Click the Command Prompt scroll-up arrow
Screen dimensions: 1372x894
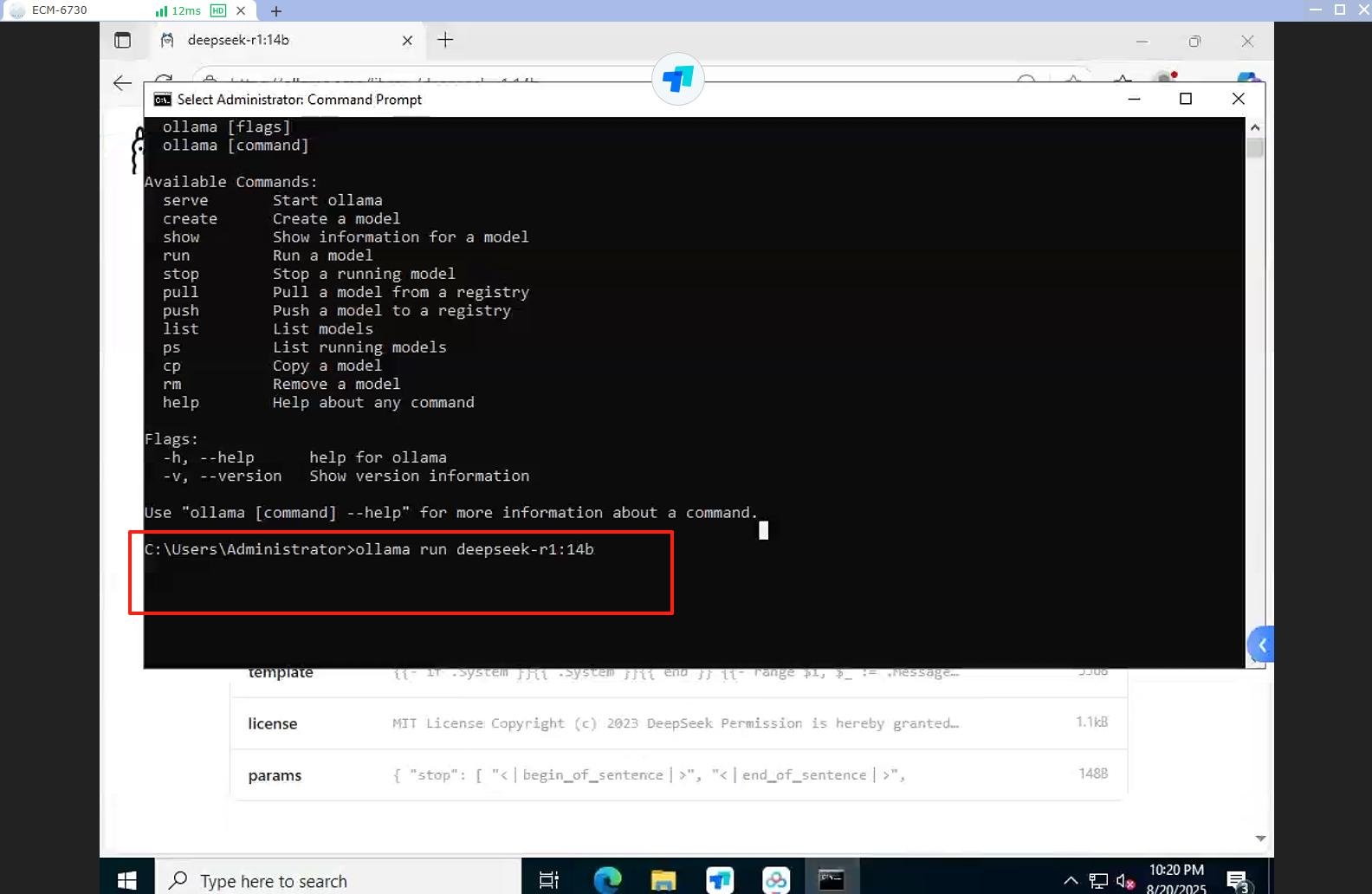coord(1255,126)
